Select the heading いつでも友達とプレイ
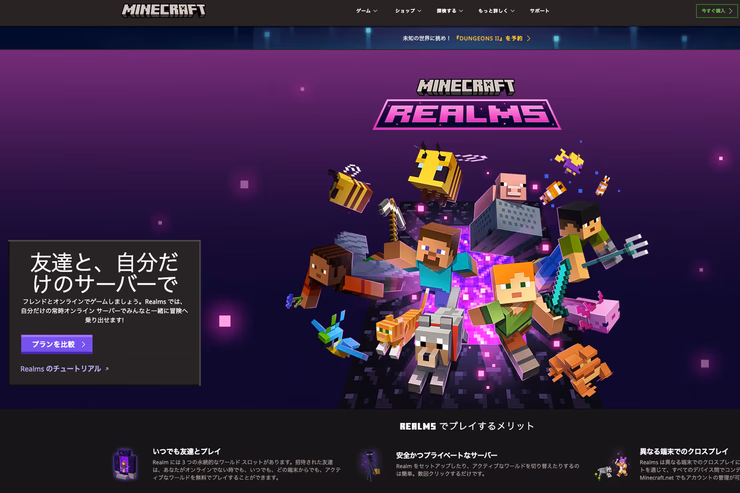 tap(186, 451)
